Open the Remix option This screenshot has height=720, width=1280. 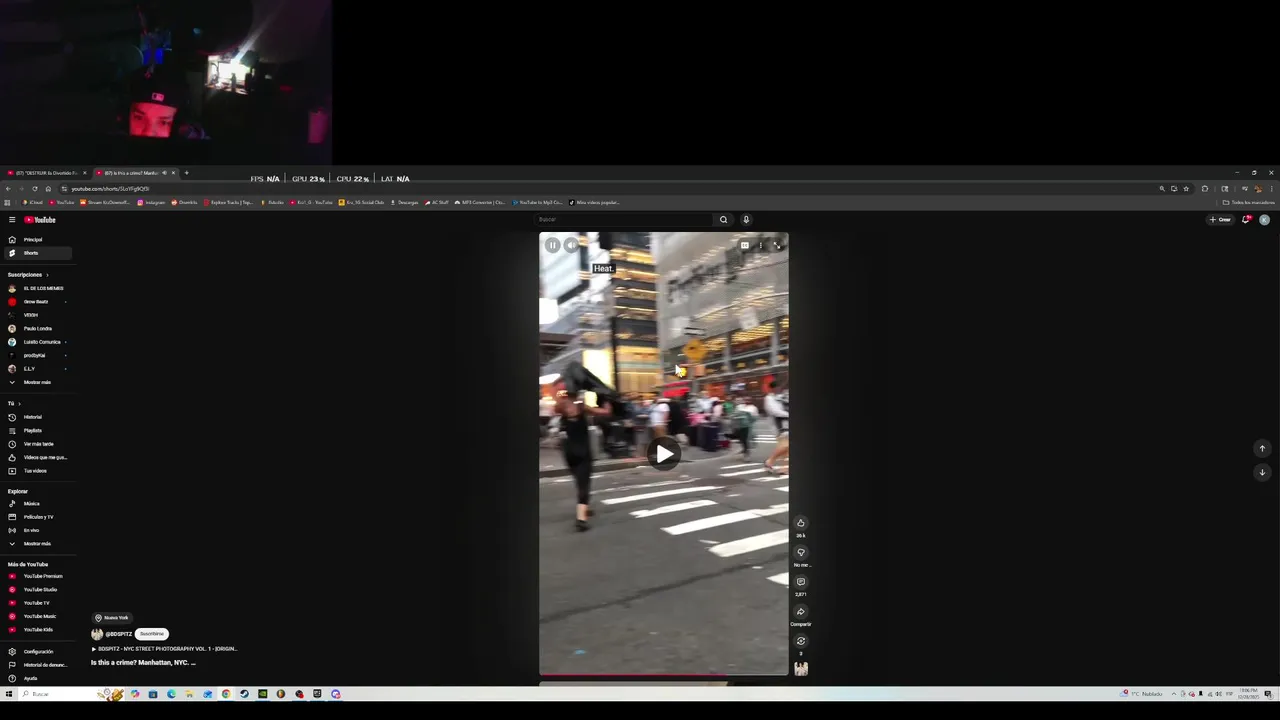click(801, 641)
